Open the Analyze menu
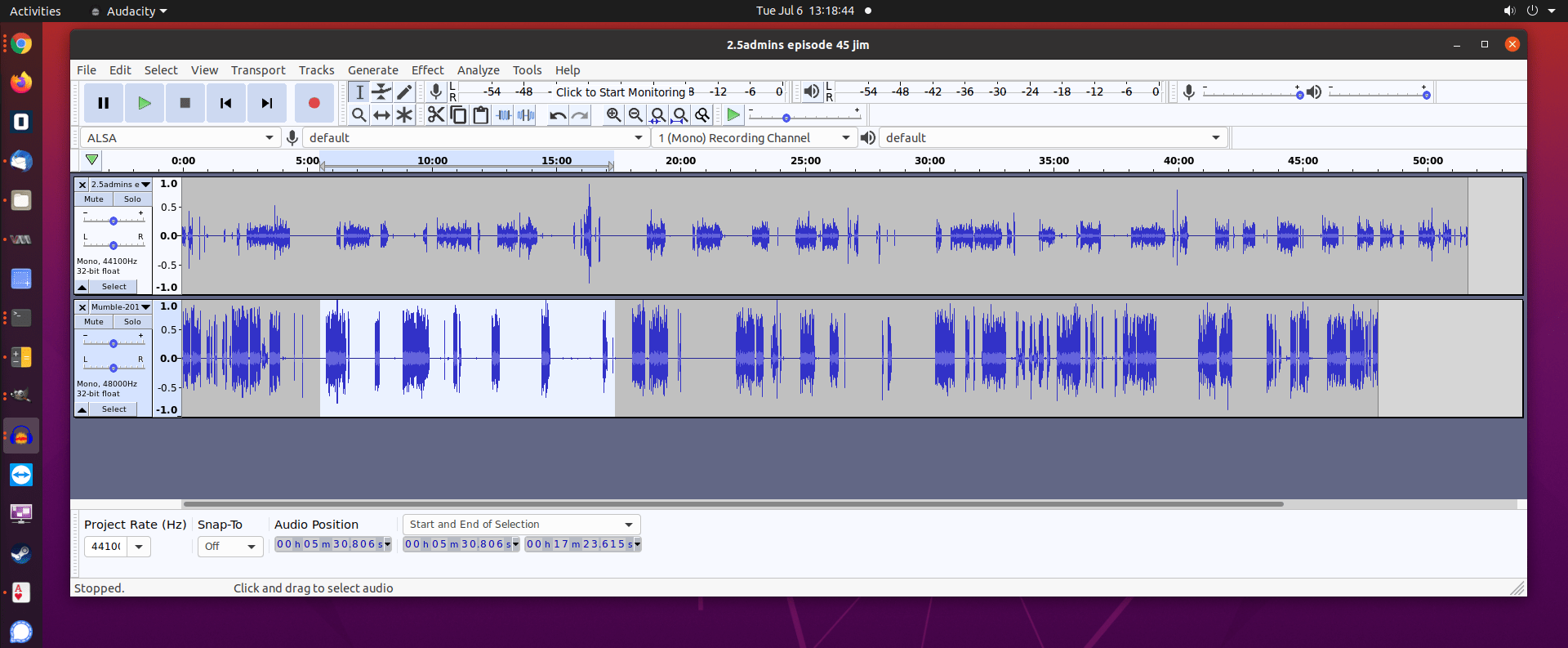1568x648 pixels. 479,70
